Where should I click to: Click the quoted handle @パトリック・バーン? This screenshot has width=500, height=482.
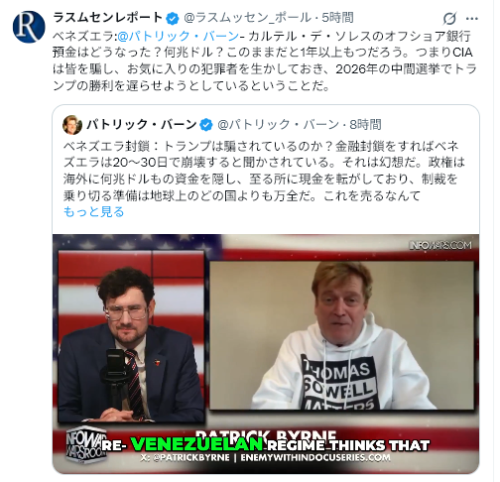pyautogui.click(x=278, y=125)
